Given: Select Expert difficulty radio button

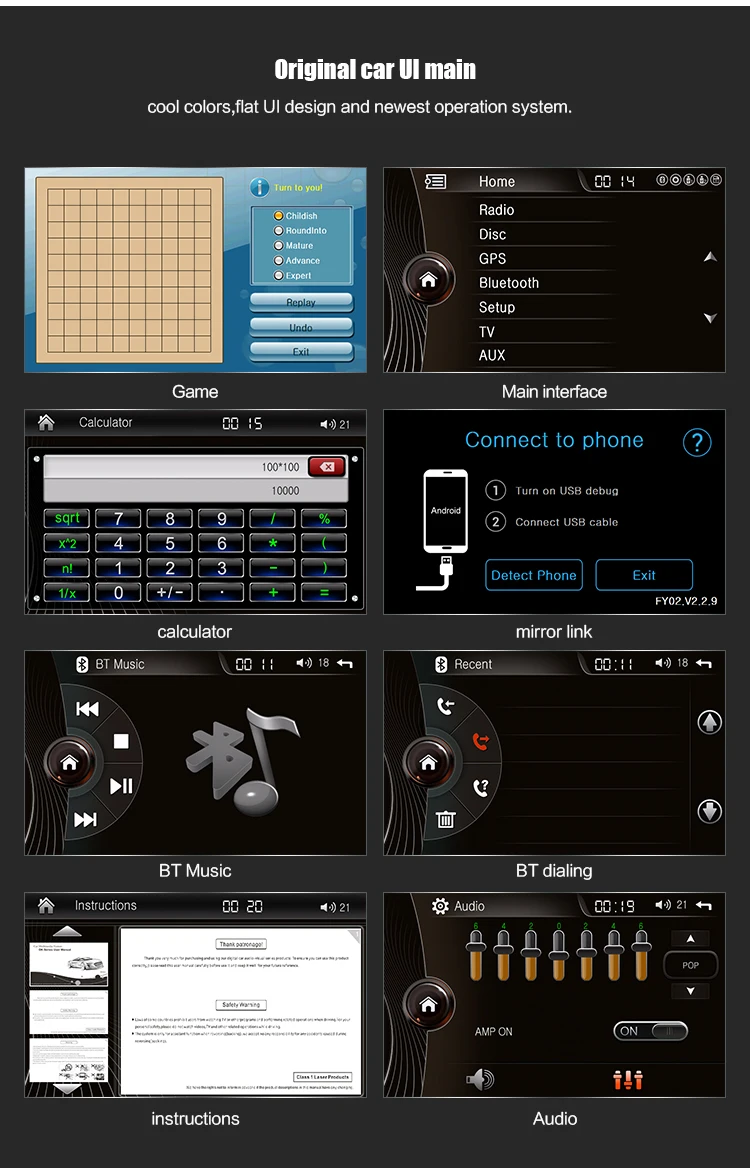Looking at the screenshot, I should [x=279, y=276].
